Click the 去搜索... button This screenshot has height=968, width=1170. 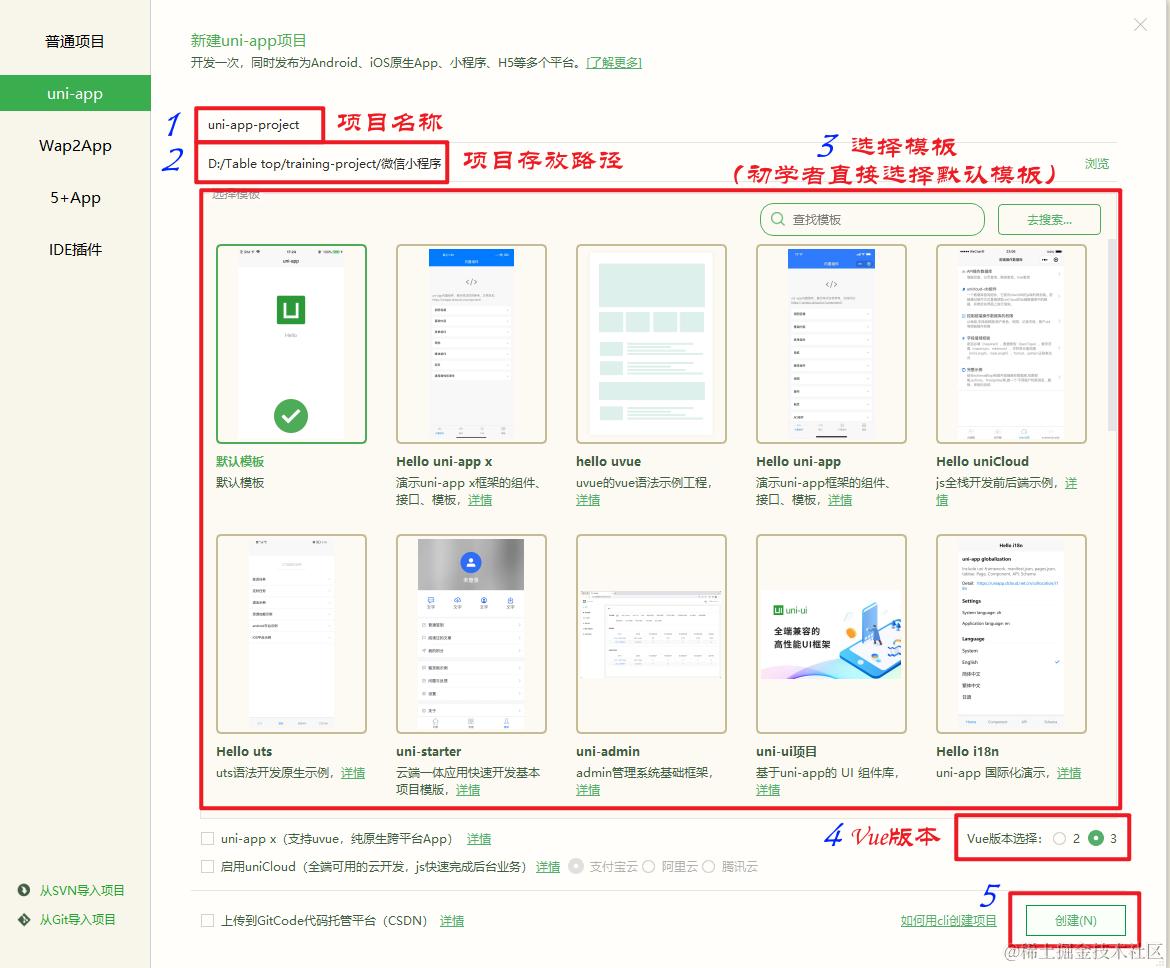tap(1048, 219)
